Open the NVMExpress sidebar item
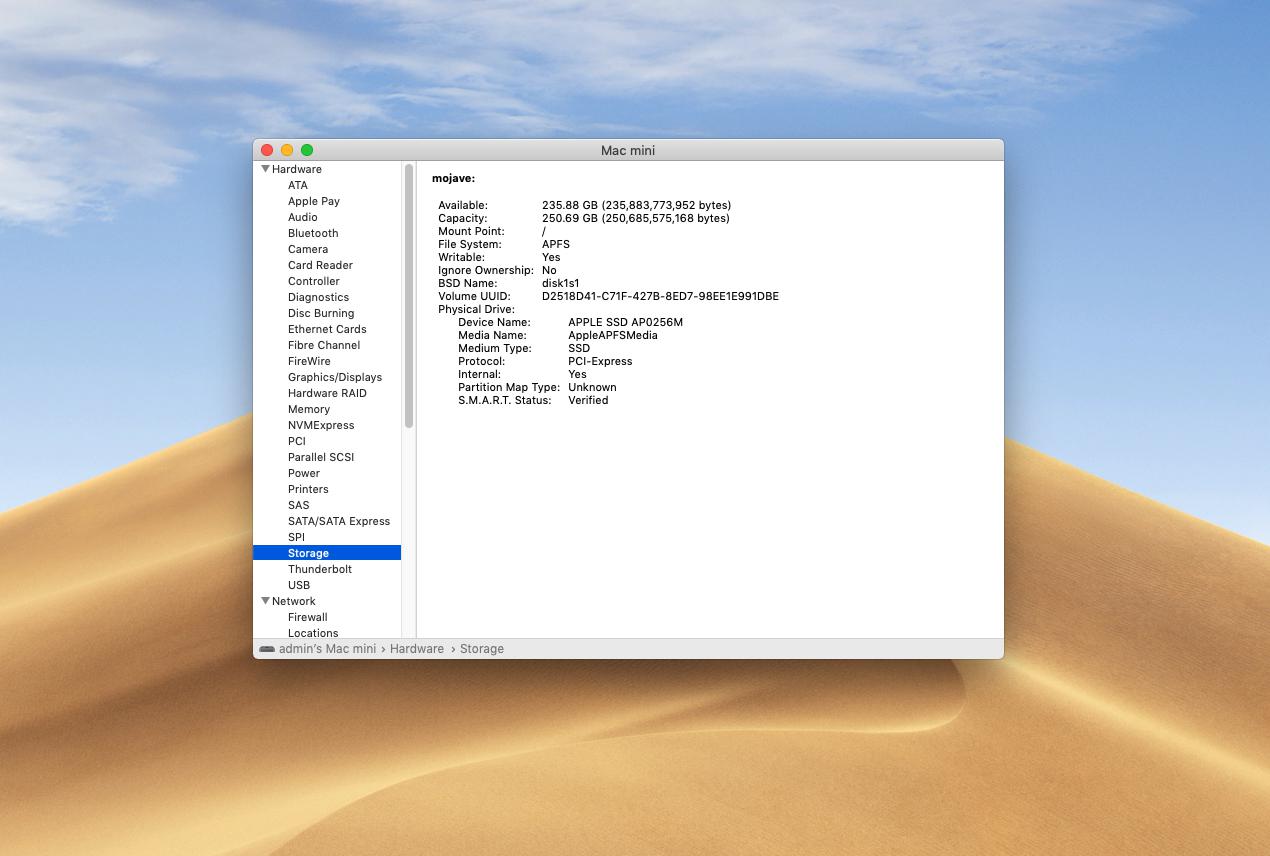1270x856 pixels. click(x=321, y=425)
